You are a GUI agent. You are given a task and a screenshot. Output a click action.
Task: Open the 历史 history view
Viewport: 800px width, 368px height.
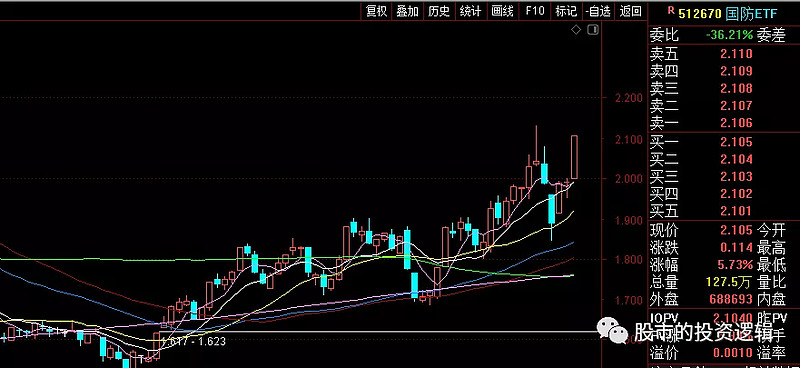439,11
